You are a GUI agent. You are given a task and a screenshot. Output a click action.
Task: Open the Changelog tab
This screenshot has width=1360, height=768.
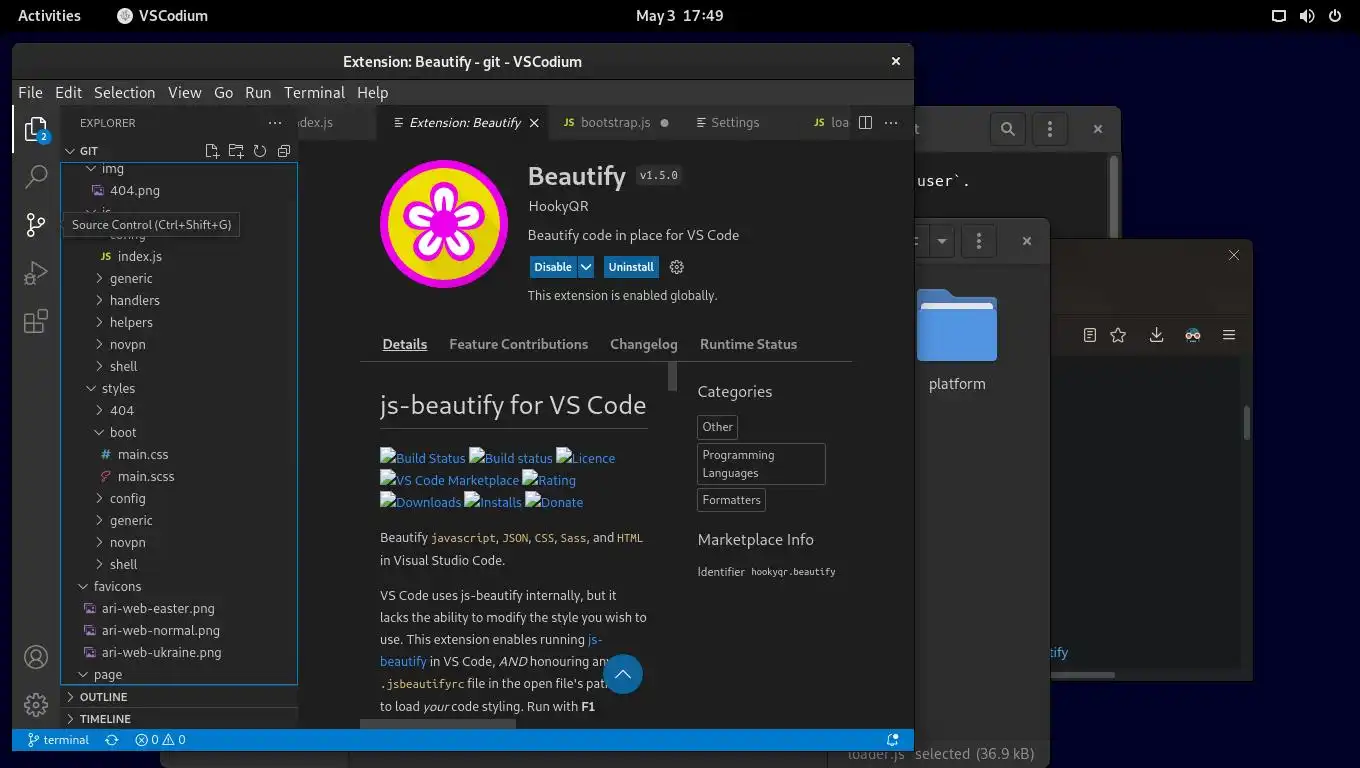pos(644,344)
